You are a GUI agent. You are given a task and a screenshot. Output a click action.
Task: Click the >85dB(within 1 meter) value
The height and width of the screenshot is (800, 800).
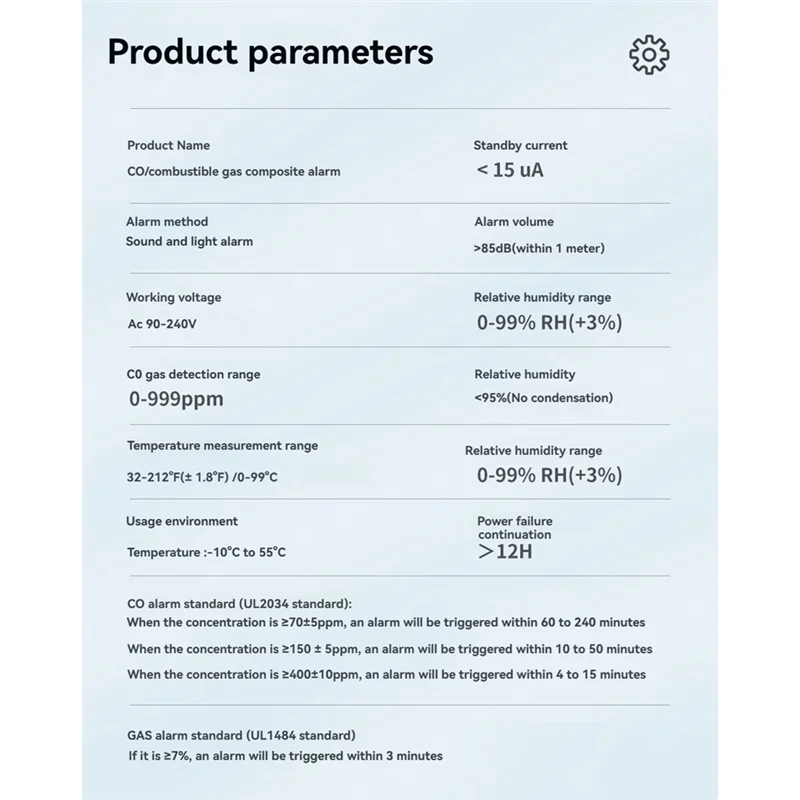[x=539, y=248]
